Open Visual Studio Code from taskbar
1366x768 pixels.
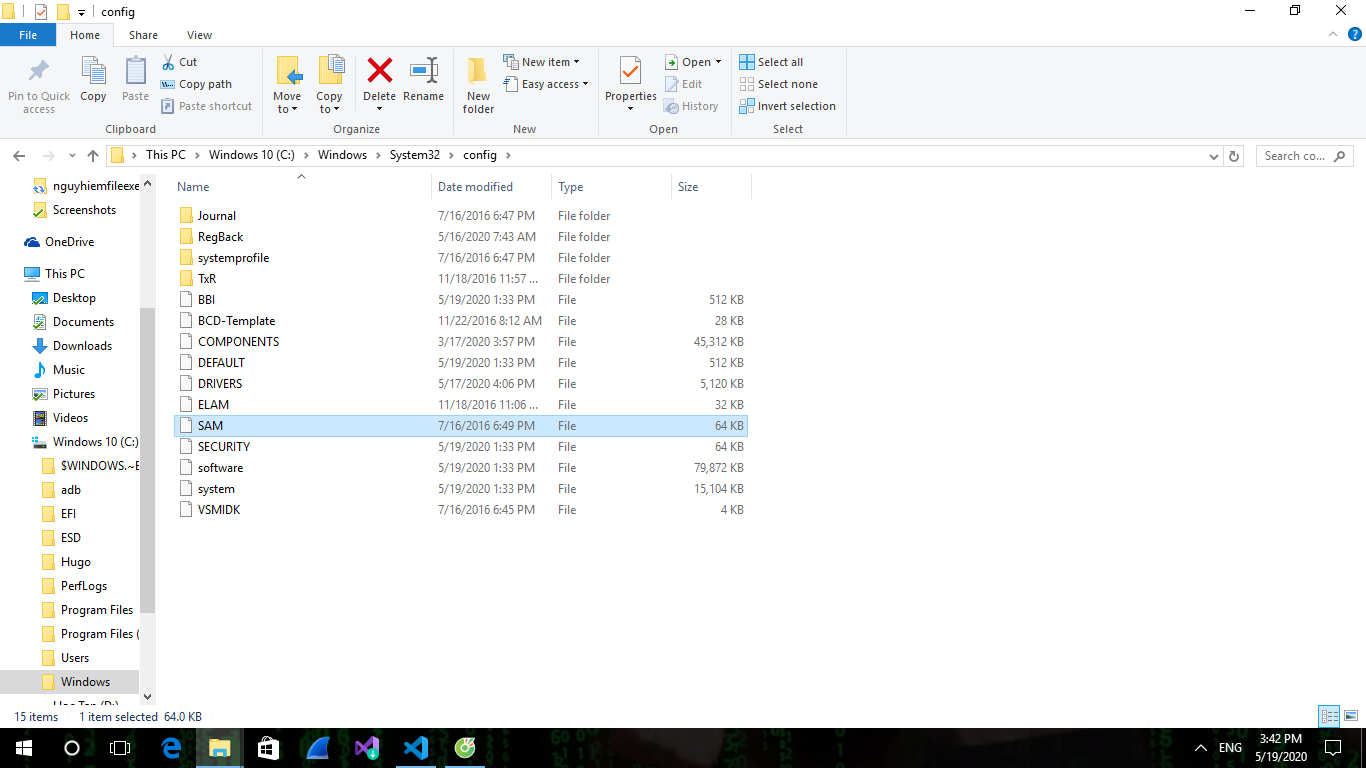[416, 747]
